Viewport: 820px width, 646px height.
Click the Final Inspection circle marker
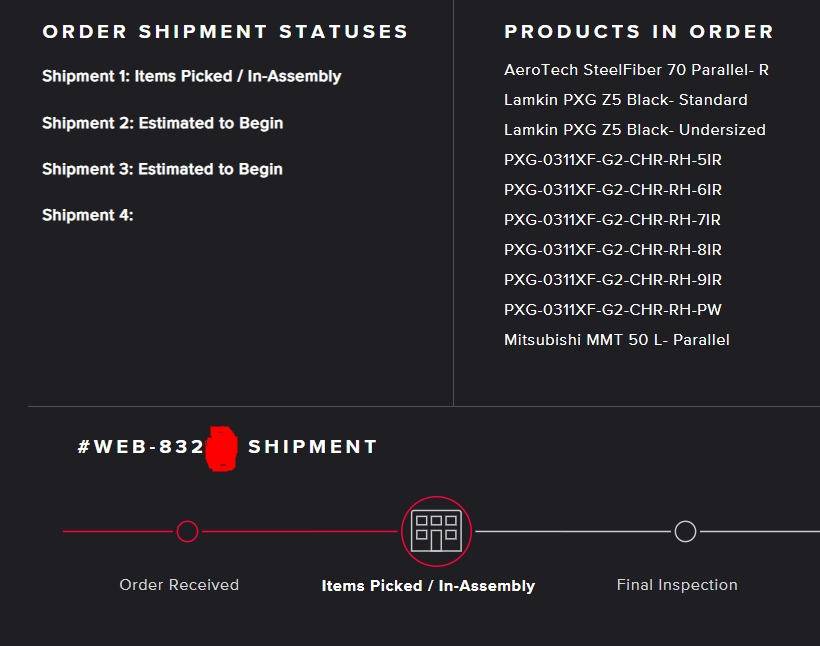(685, 531)
